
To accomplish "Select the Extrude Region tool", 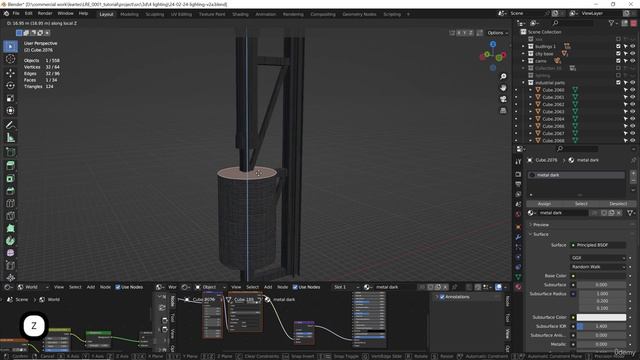I will tap(11, 165).
